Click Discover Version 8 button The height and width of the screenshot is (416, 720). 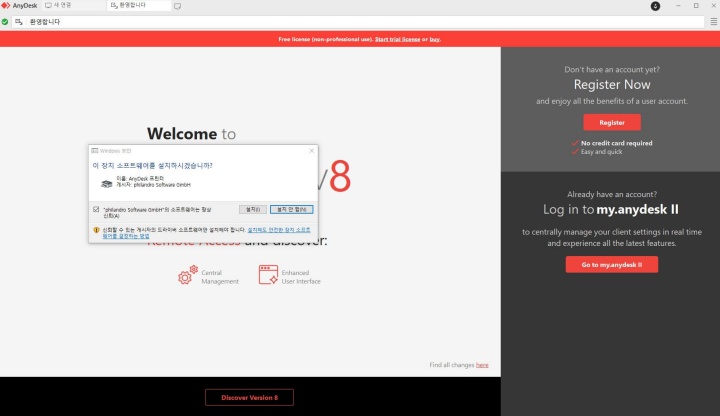[249, 398]
